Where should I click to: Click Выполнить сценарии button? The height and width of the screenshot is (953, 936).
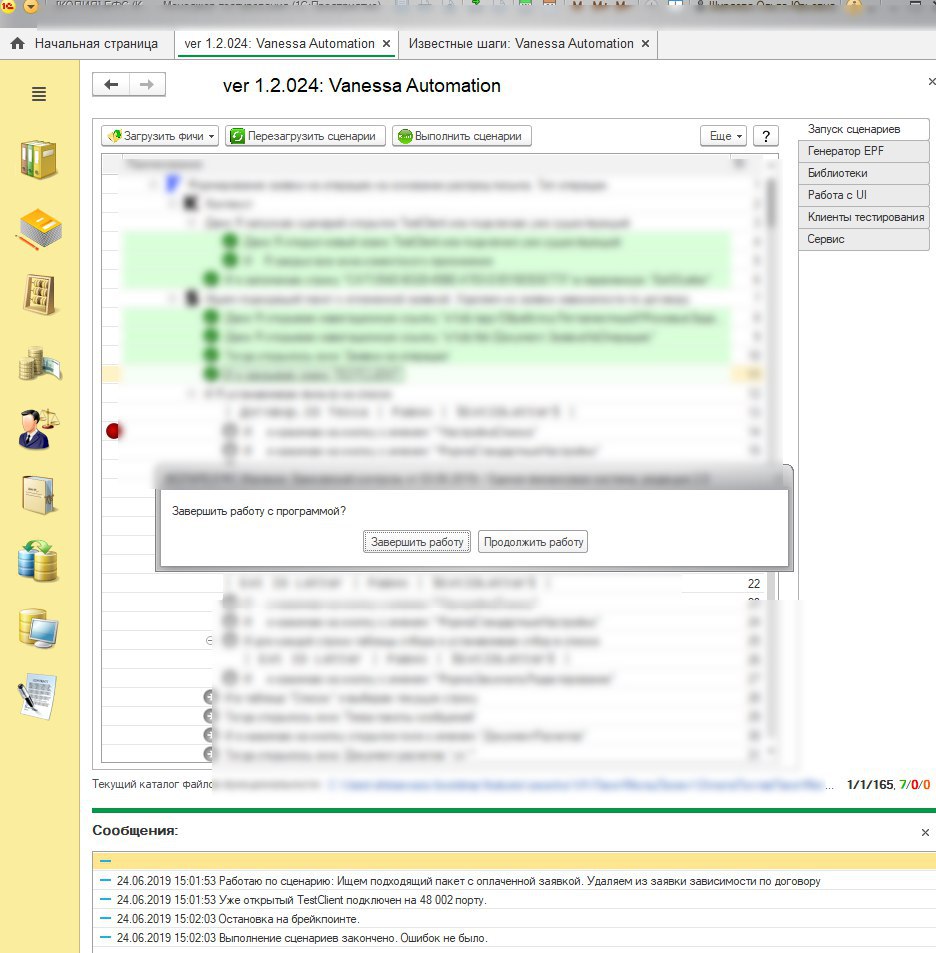tap(462, 136)
